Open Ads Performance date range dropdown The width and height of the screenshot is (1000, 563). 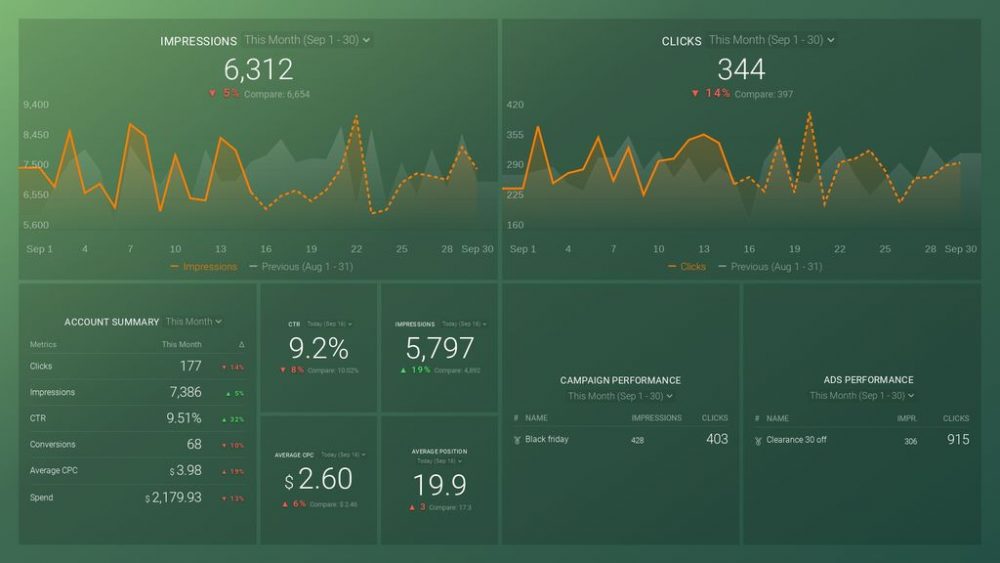[x=862, y=396]
